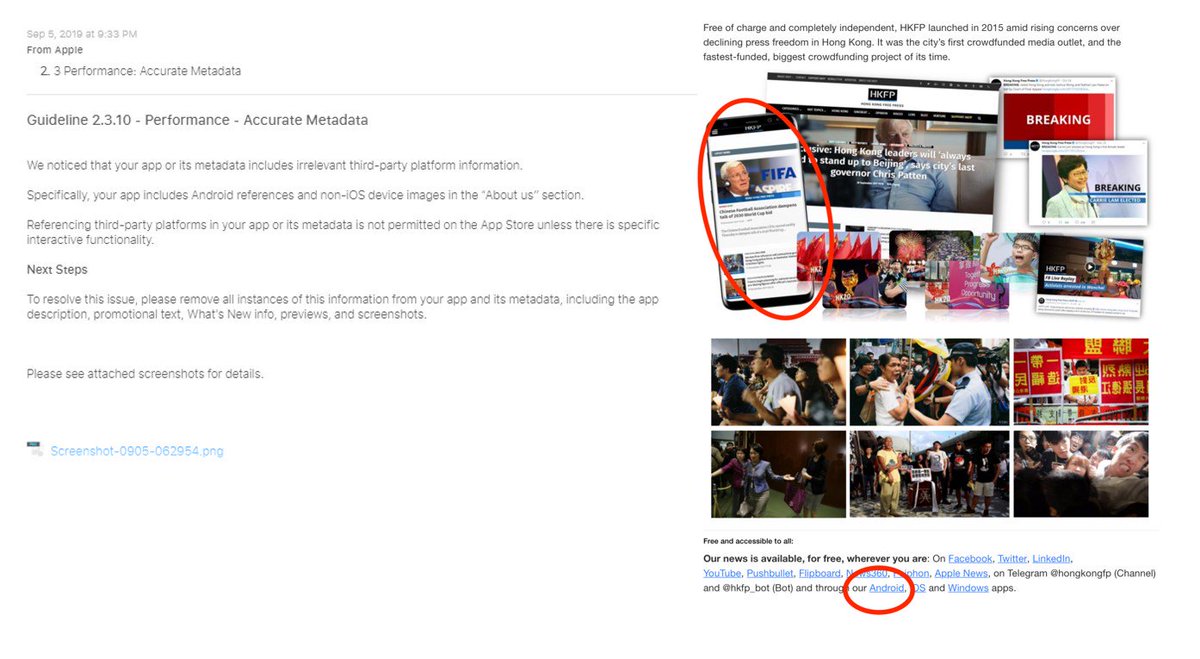
Task: Click the file icon beside the screenshot attachment
Action: pyautogui.click(x=35, y=450)
